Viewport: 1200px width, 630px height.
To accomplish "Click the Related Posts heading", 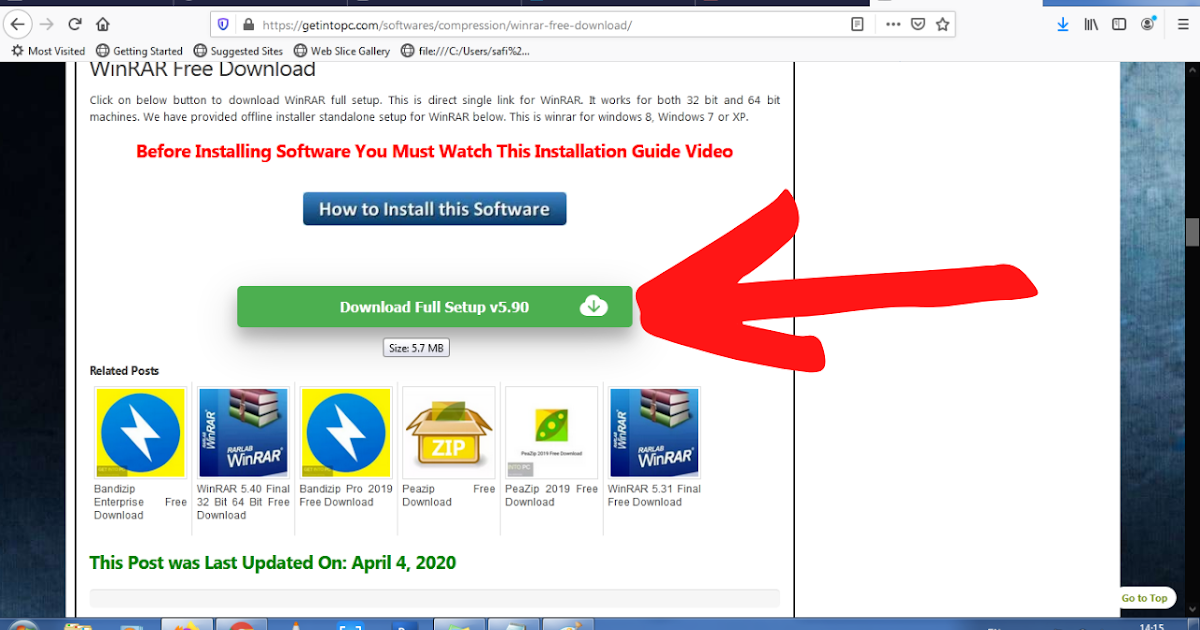I will [124, 370].
